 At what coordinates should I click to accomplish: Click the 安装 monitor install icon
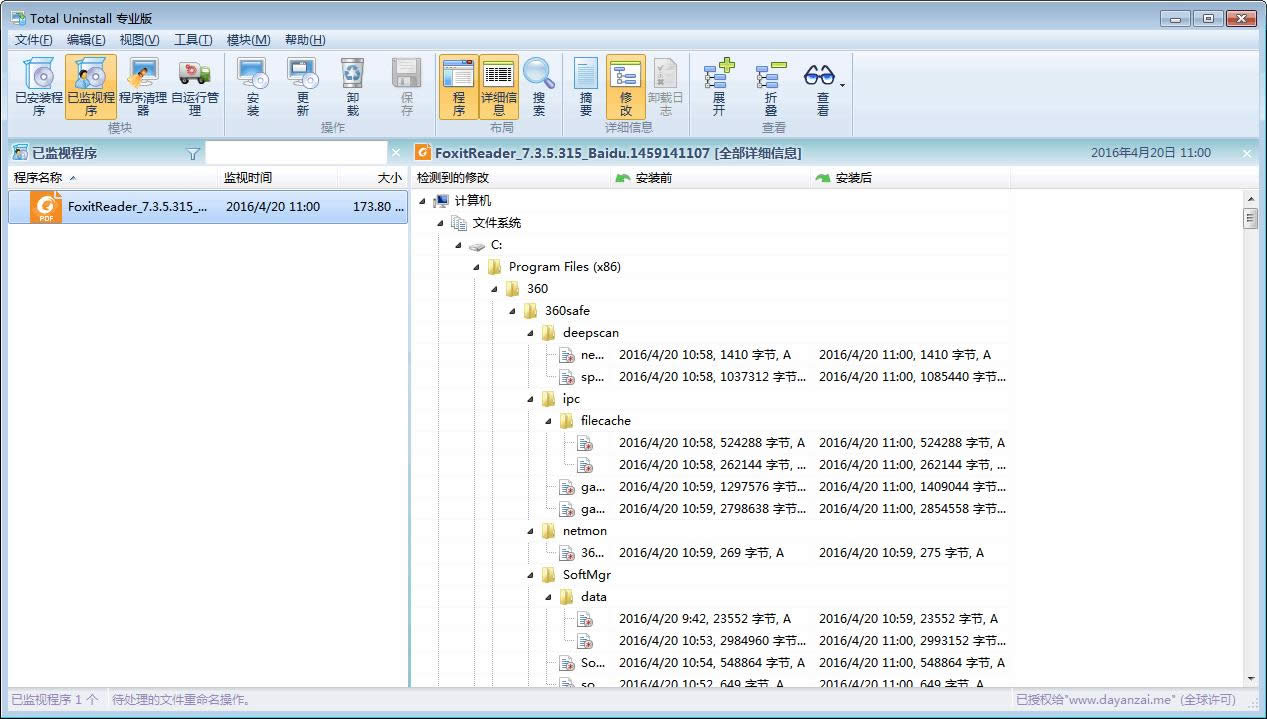point(252,85)
